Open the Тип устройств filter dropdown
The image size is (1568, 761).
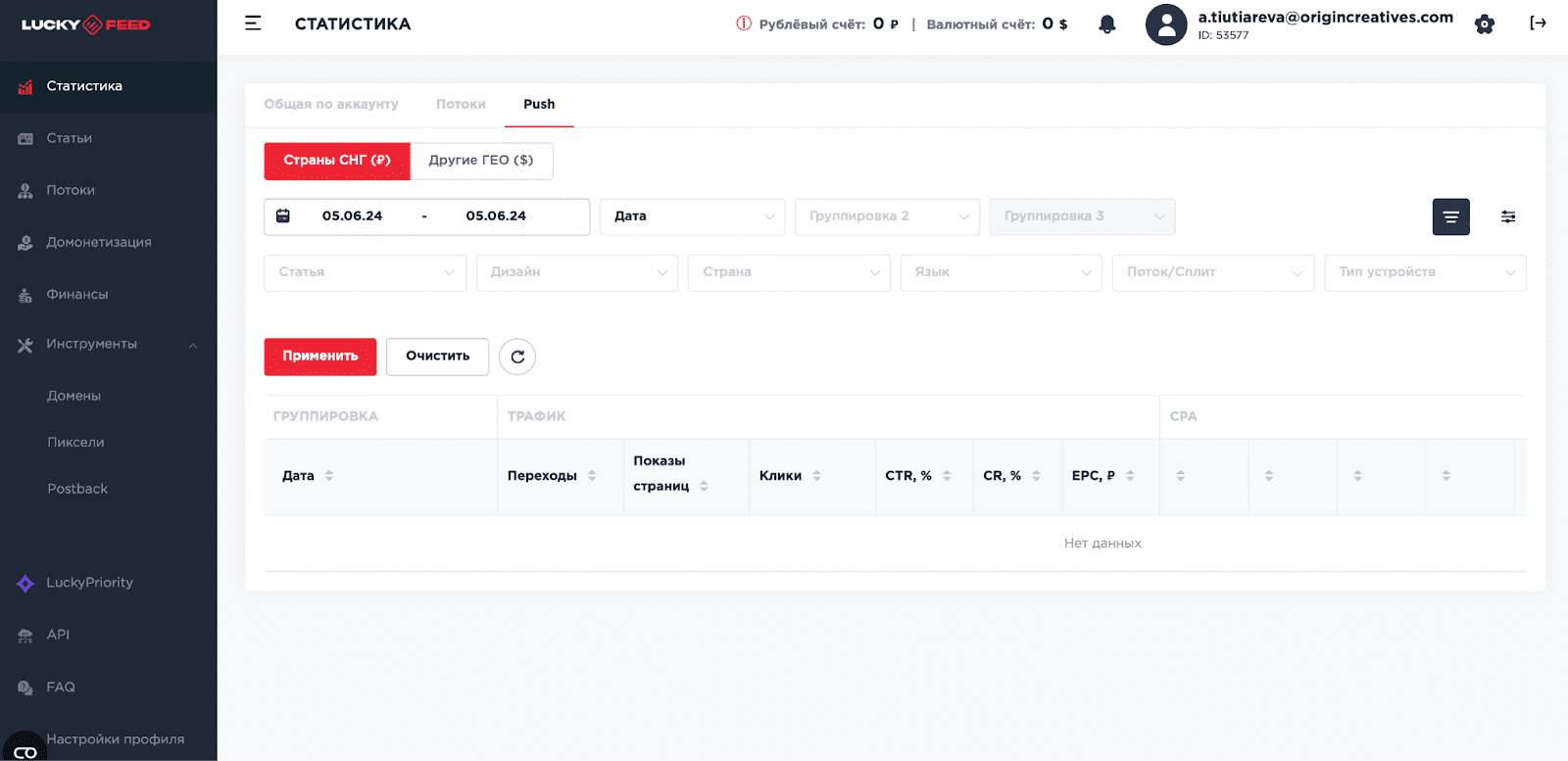coord(1425,272)
